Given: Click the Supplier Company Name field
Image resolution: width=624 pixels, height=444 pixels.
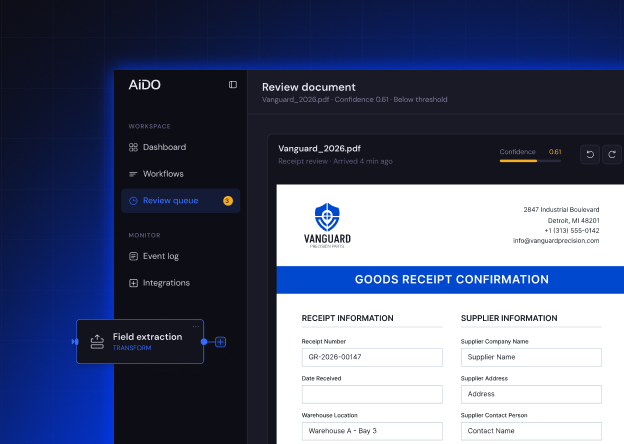Looking at the screenshot, I should coord(531,357).
